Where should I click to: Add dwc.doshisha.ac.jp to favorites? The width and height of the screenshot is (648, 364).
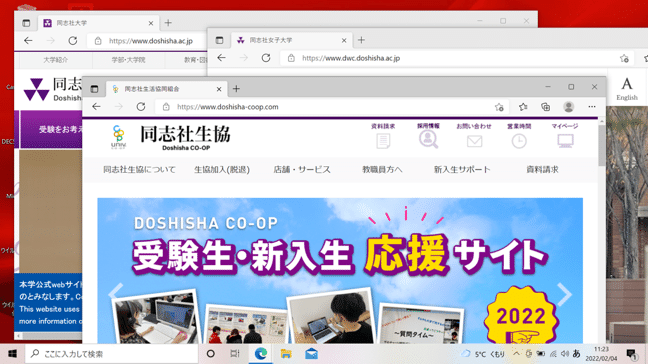click(x=624, y=58)
